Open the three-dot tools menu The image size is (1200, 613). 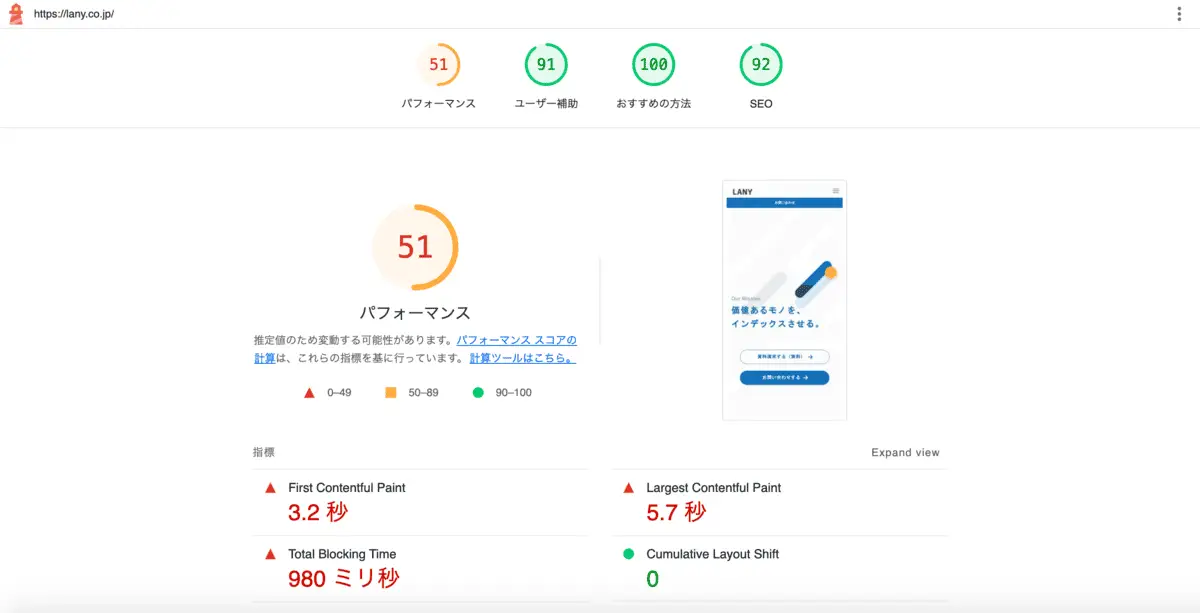point(1180,14)
